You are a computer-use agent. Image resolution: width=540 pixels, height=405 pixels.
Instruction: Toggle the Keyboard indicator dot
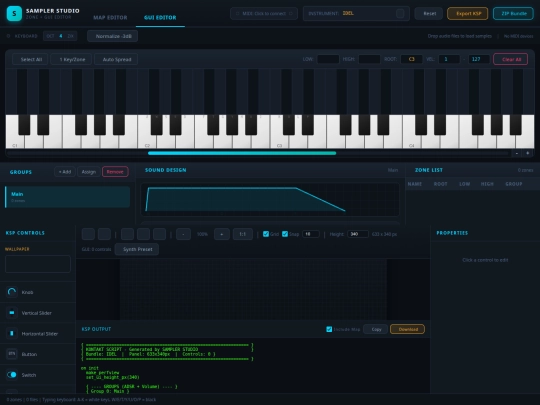[9, 36]
